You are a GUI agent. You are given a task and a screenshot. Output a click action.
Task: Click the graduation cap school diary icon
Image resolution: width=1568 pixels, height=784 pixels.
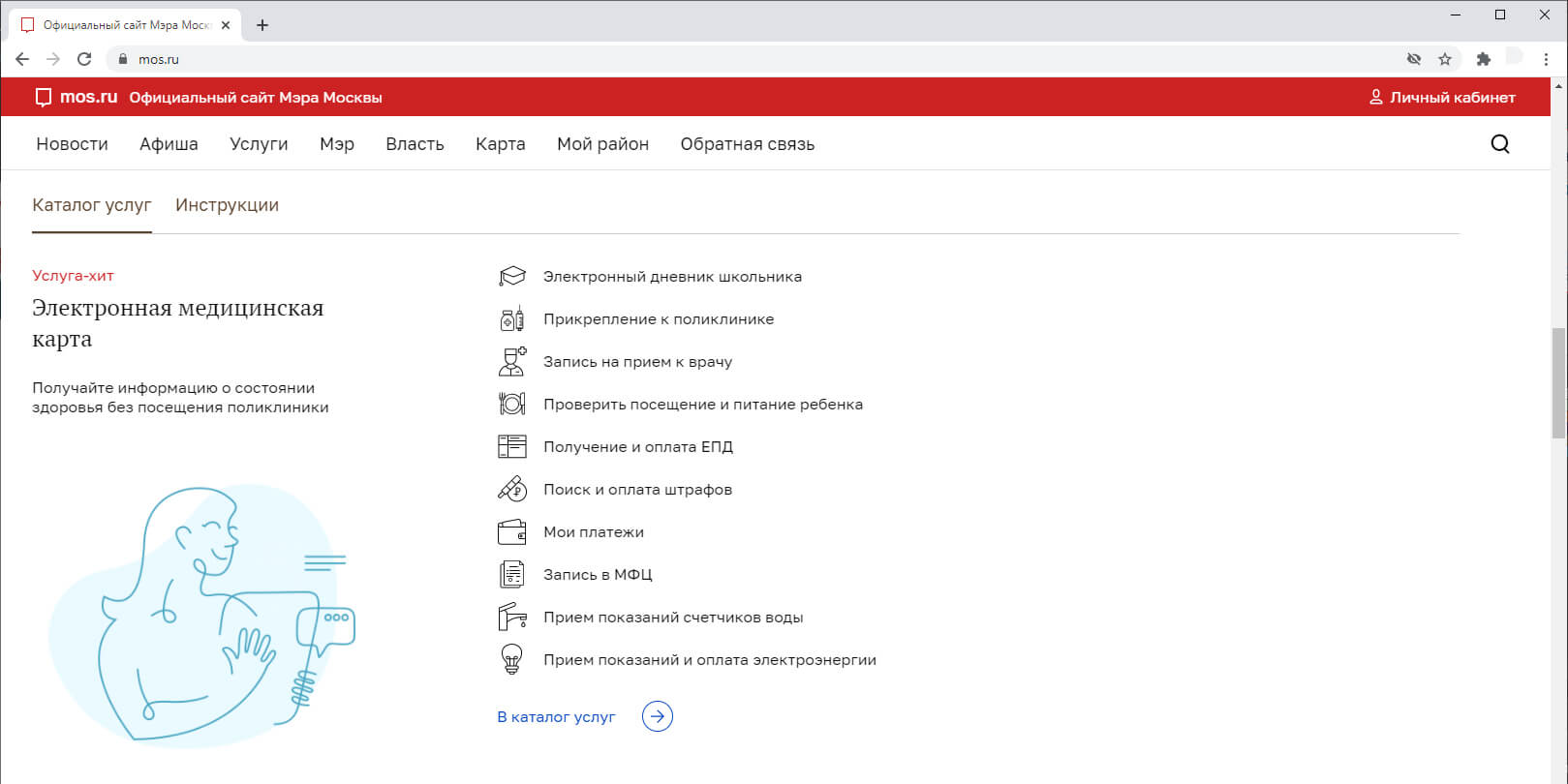511,277
